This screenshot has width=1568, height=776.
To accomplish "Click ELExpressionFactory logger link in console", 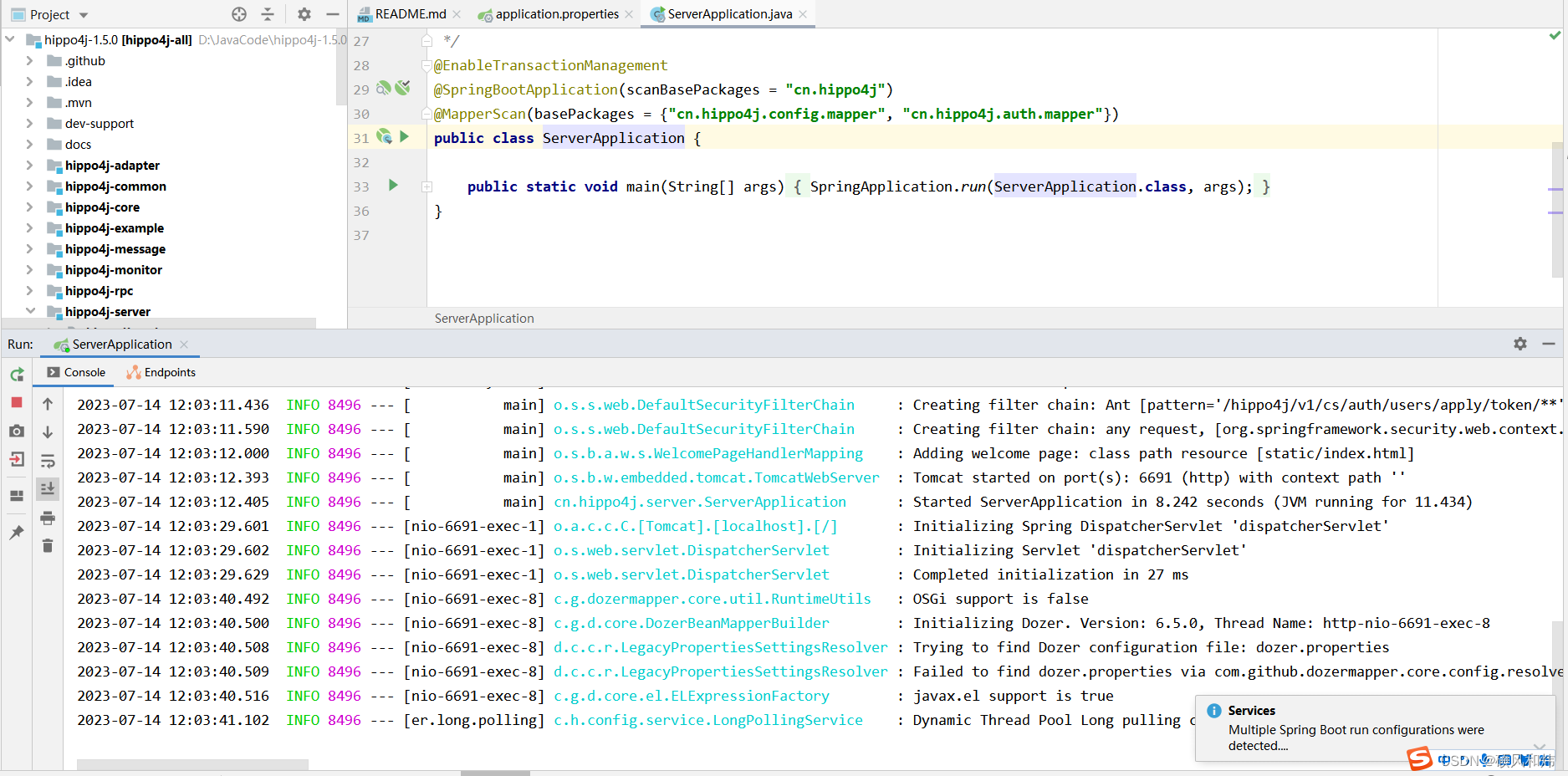I will click(x=692, y=696).
